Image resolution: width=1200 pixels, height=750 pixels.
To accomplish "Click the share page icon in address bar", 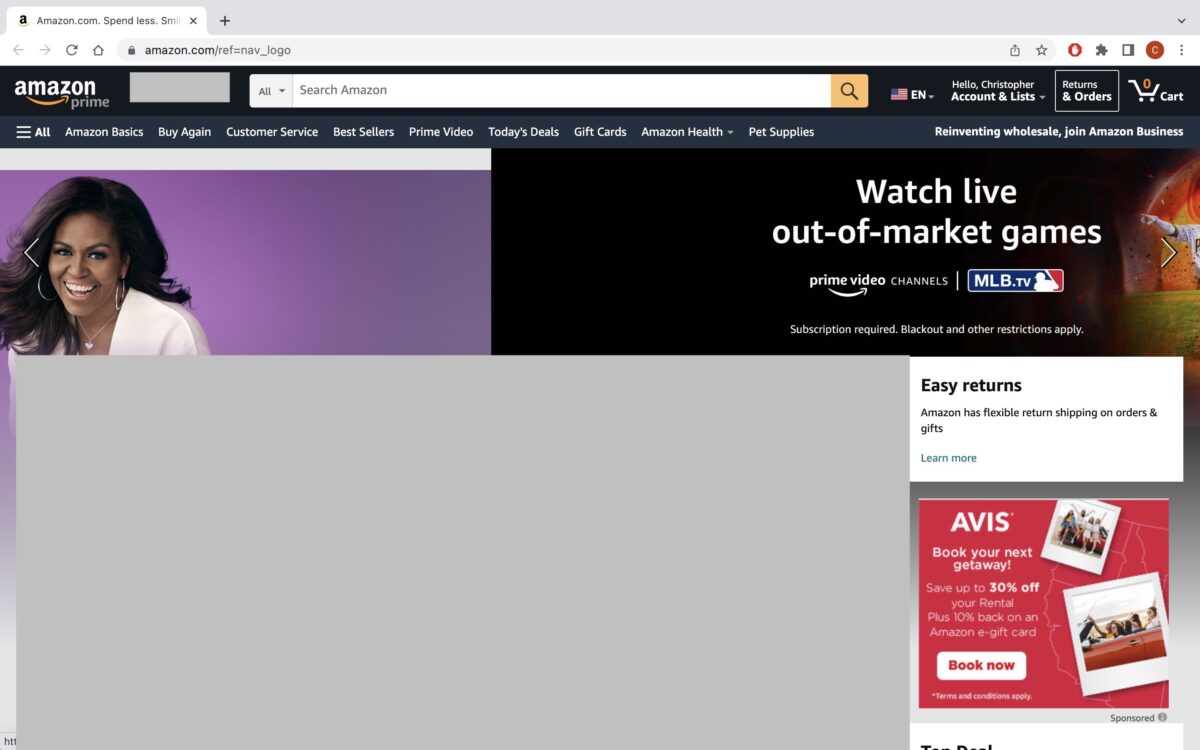I will tap(1015, 50).
